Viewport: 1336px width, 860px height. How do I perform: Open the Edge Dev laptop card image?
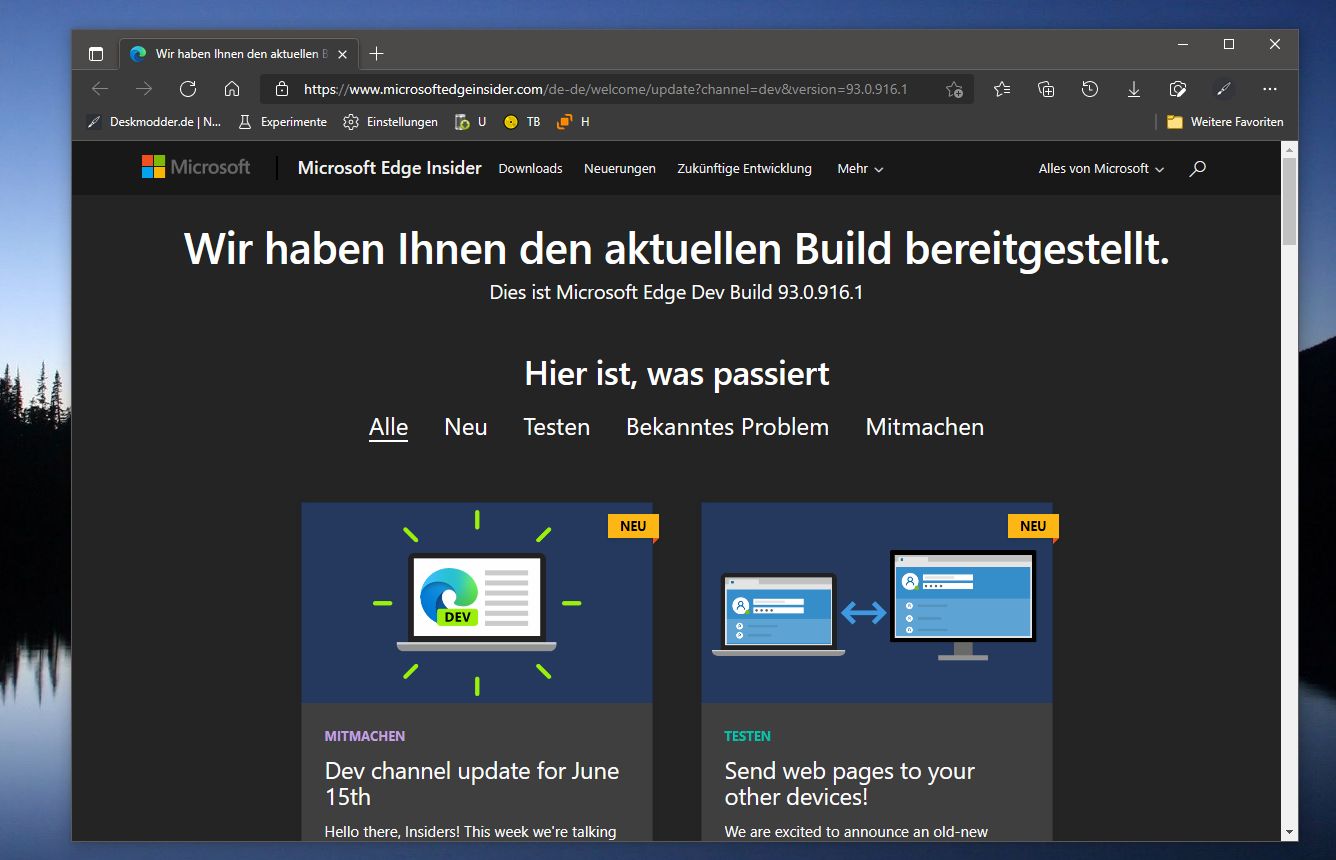click(477, 602)
